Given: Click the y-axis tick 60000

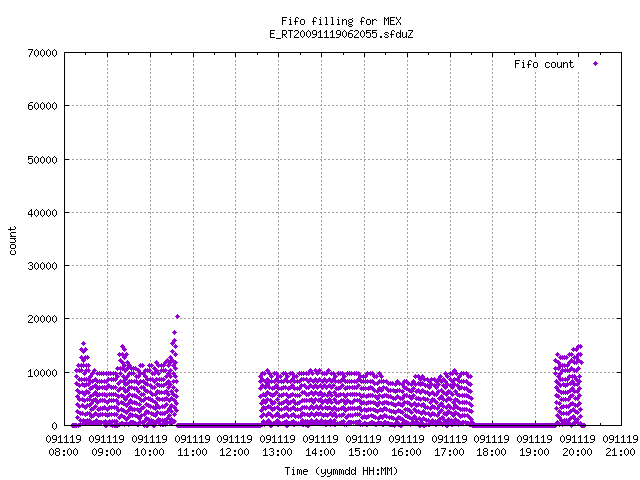Looking at the screenshot, I should click(42, 106).
